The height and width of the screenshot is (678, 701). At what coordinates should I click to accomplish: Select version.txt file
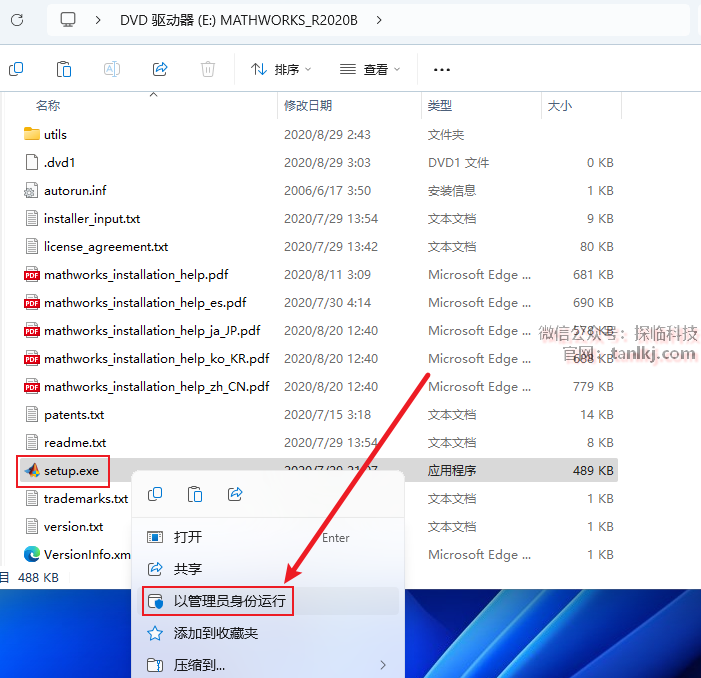coord(73,526)
